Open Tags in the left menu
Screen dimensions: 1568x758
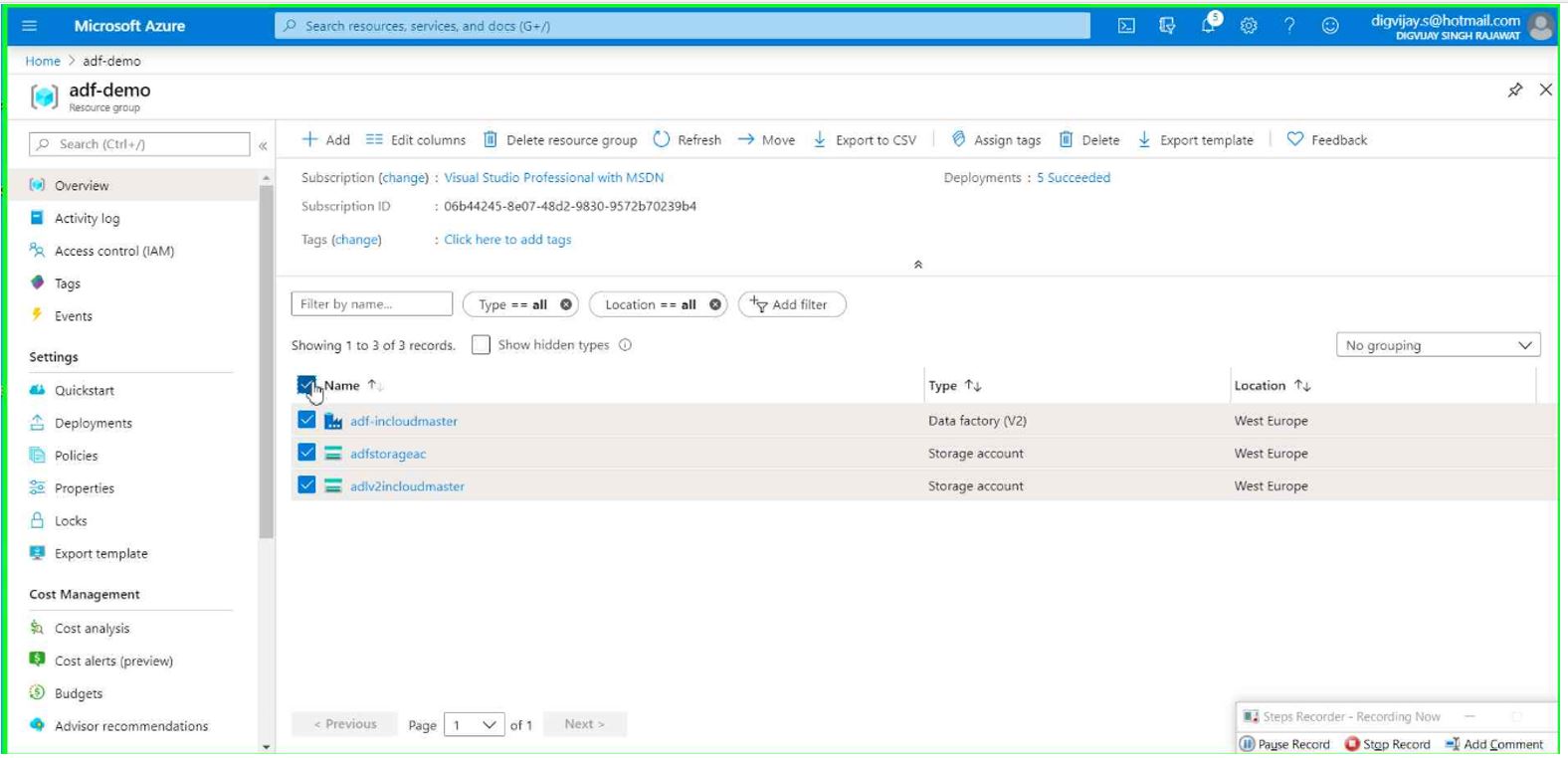click(67, 284)
